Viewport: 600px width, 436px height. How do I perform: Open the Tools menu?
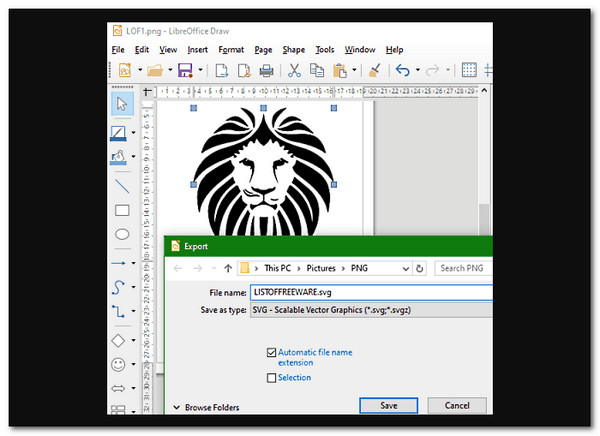click(324, 50)
